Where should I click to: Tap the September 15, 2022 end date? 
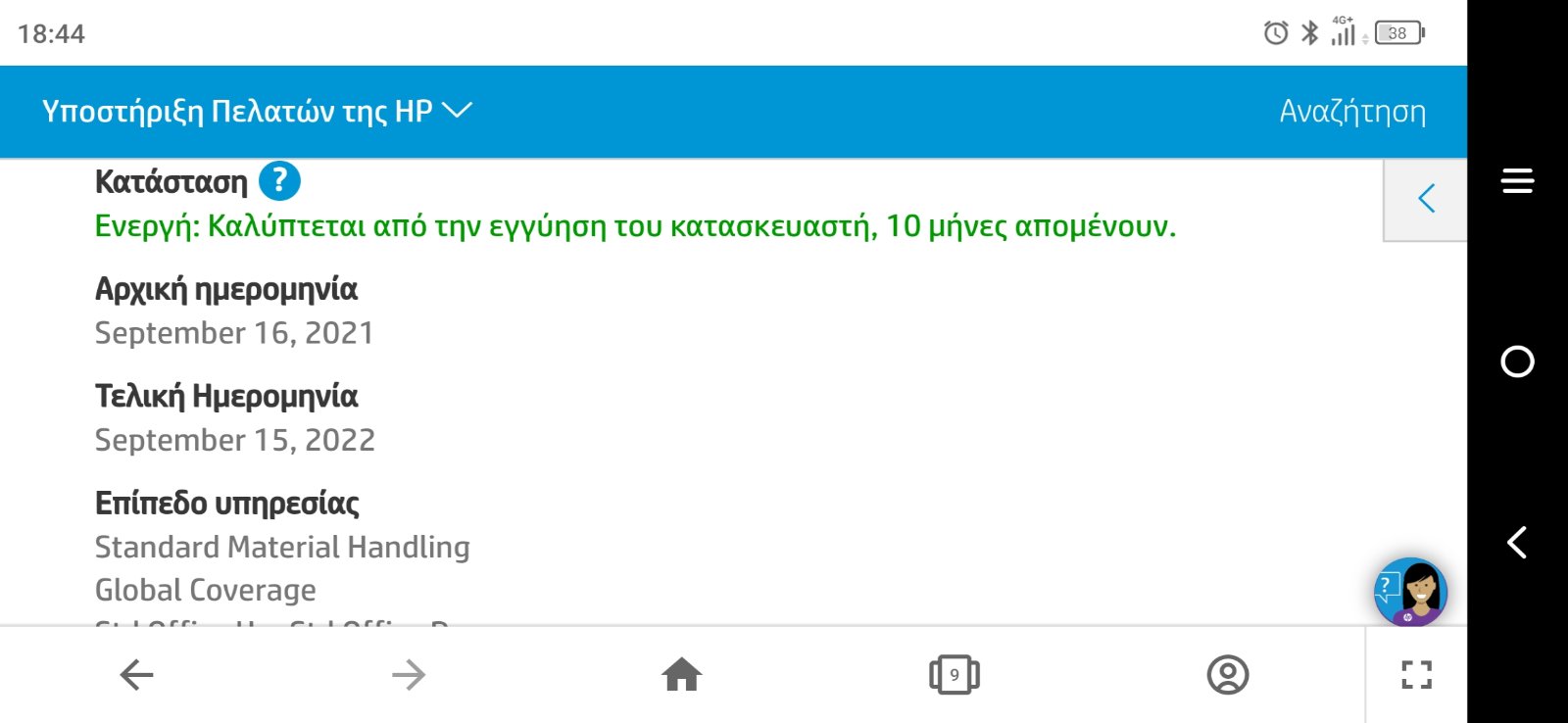(235, 440)
